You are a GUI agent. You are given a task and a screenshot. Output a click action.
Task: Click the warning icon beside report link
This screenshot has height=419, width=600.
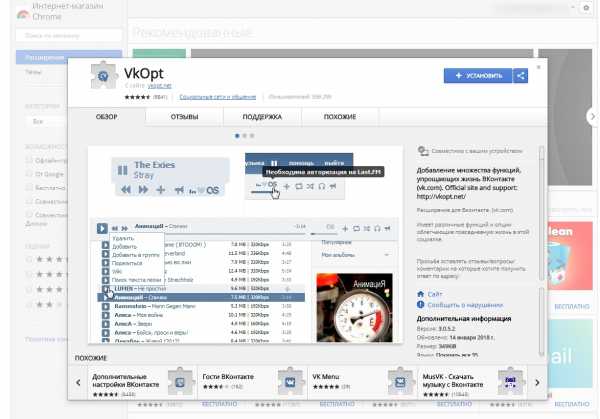(421, 305)
